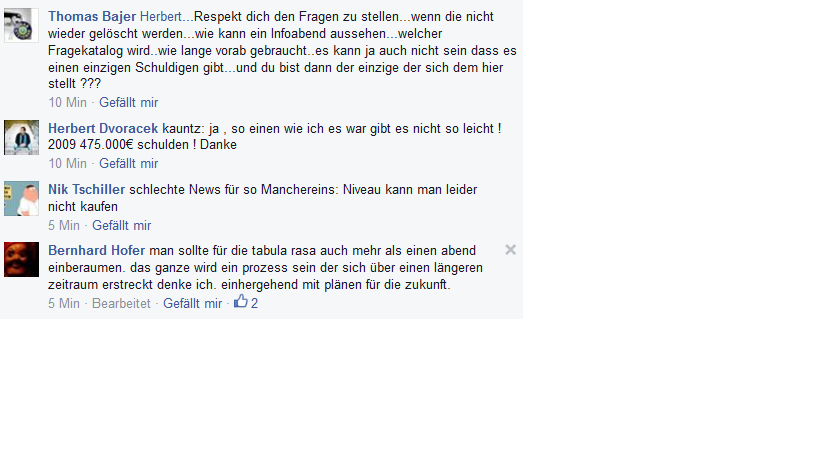Open Nik Tschiller's avatar thumbnail
The height and width of the screenshot is (460, 819).
coord(21,198)
